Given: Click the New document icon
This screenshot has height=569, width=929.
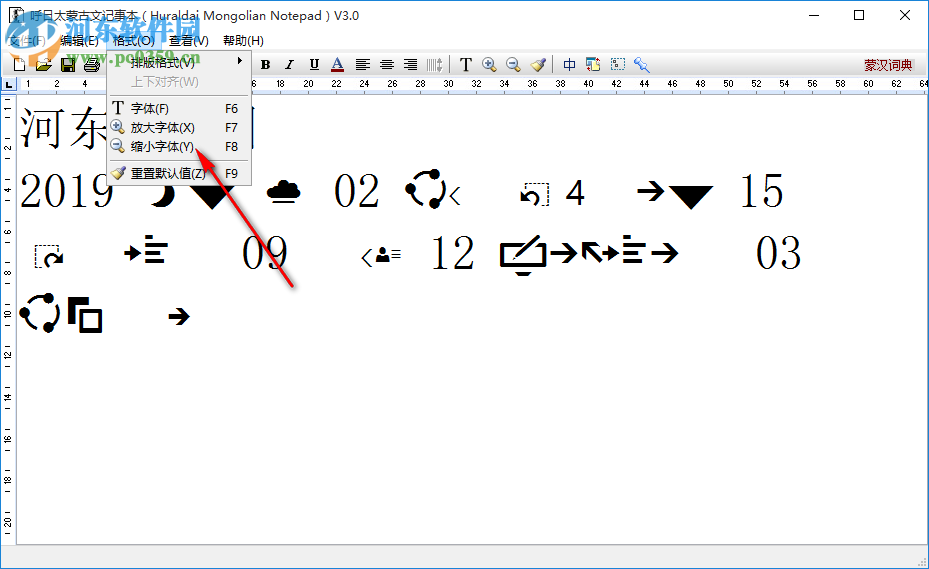Looking at the screenshot, I should 19,65.
